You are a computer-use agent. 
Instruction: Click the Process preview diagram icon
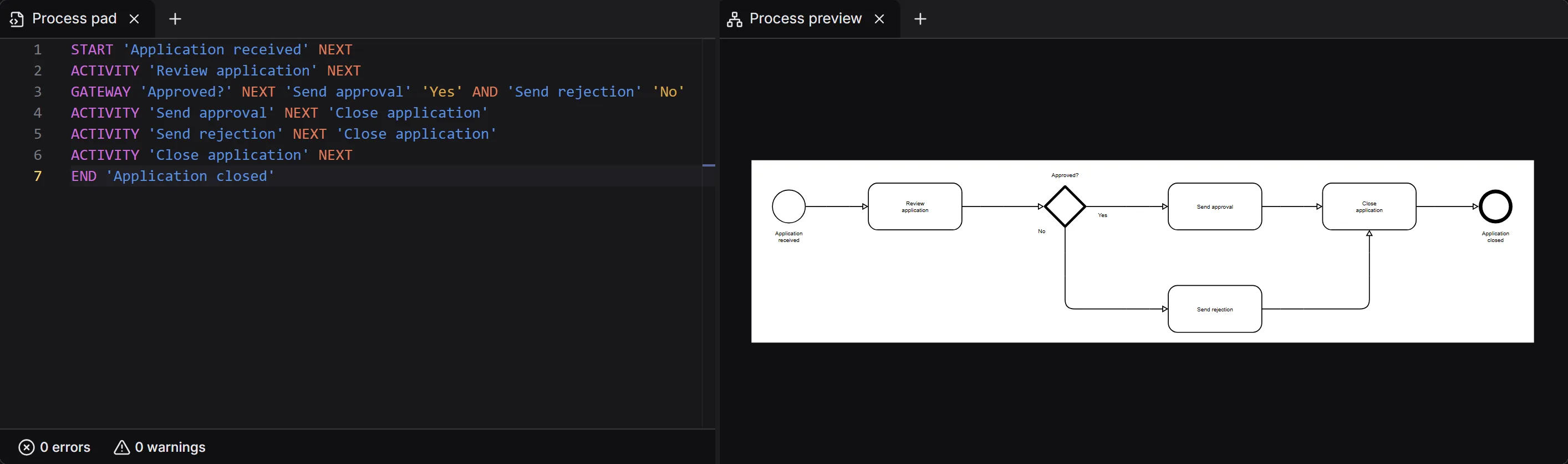pyautogui.click(x=735, y=19)
